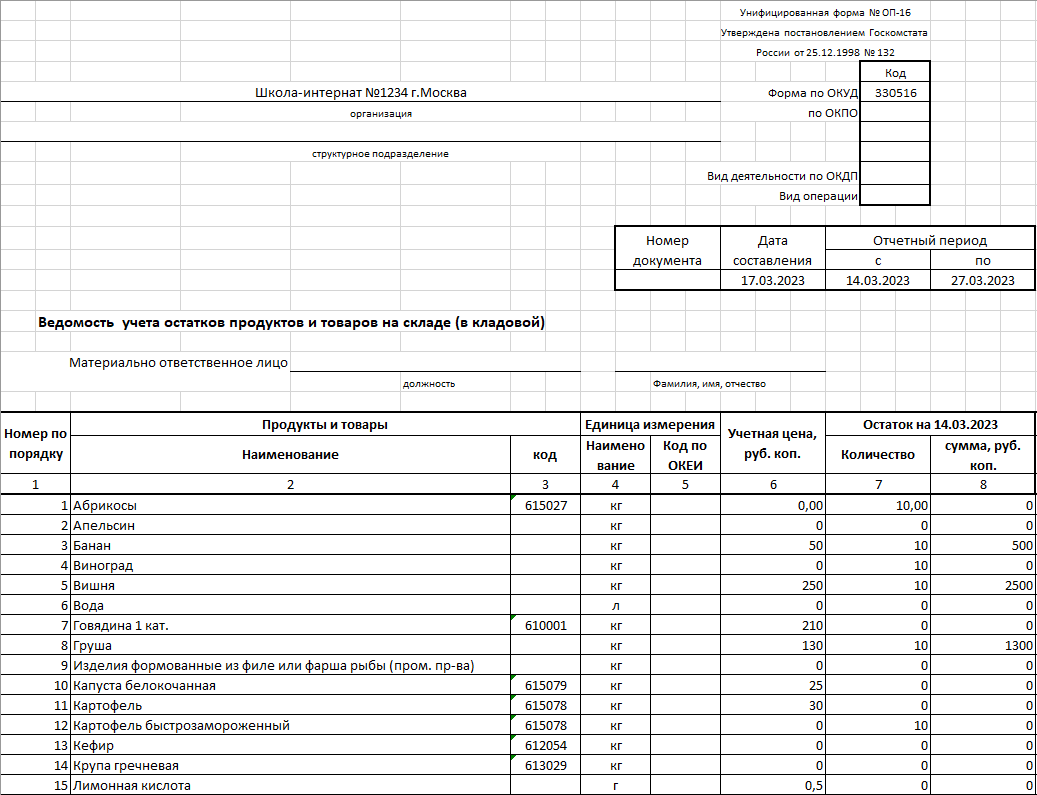The width and height of the screenshot is (1037, 795).
Task: Select the period end date 27.03.2023
Action: tap(982, 280)
